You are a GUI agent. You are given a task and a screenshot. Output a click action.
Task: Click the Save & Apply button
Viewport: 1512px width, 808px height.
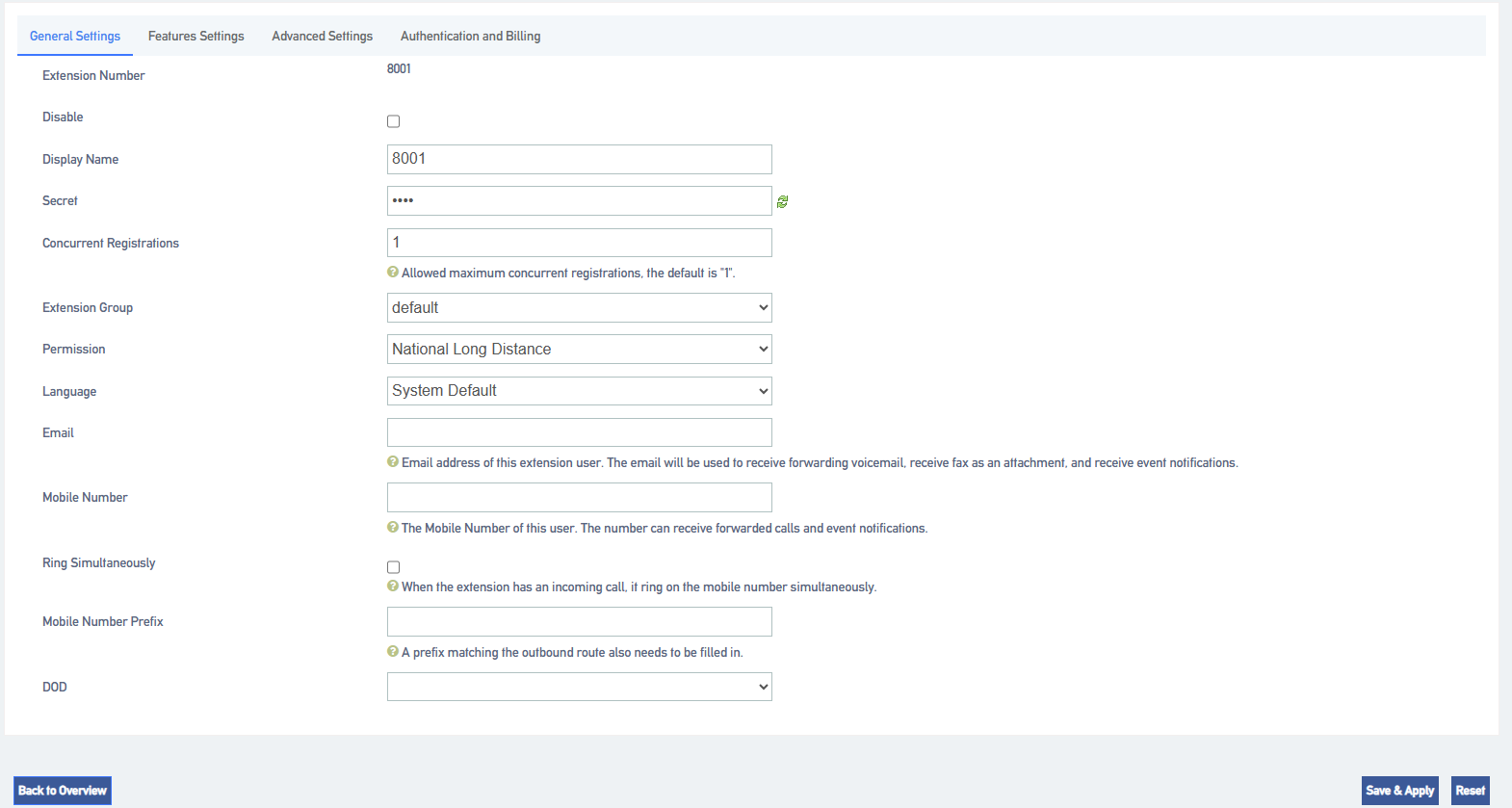[1400, 791]
